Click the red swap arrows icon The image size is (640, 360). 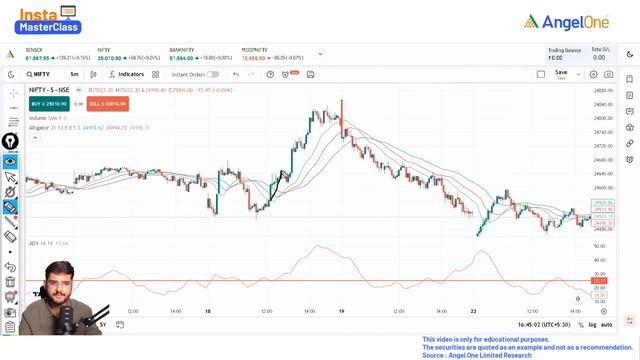pos(629,320)
